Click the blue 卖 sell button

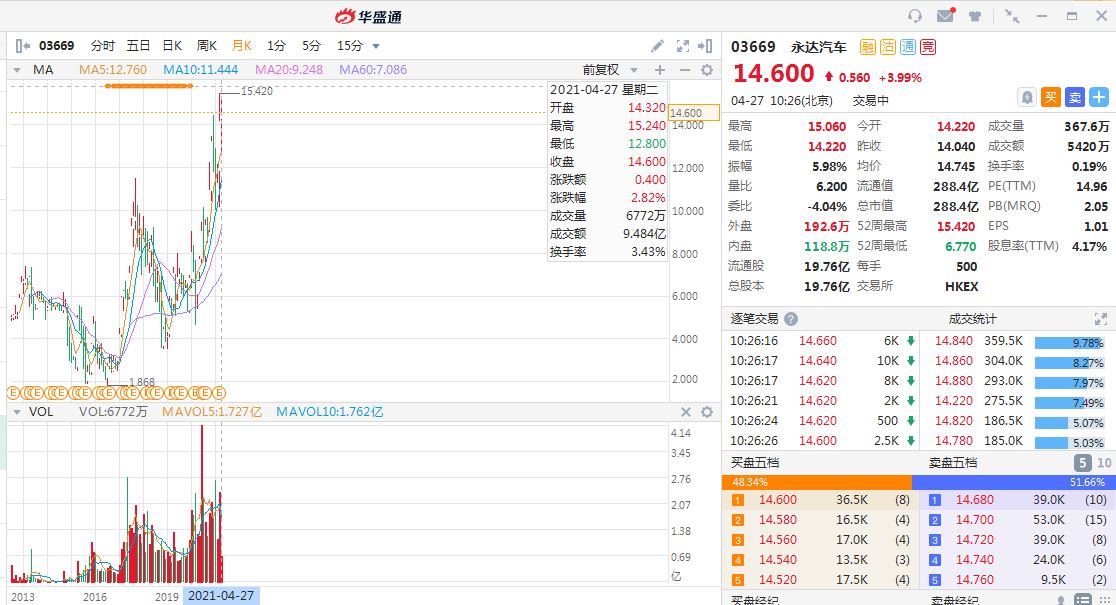tap(1075, 97)
